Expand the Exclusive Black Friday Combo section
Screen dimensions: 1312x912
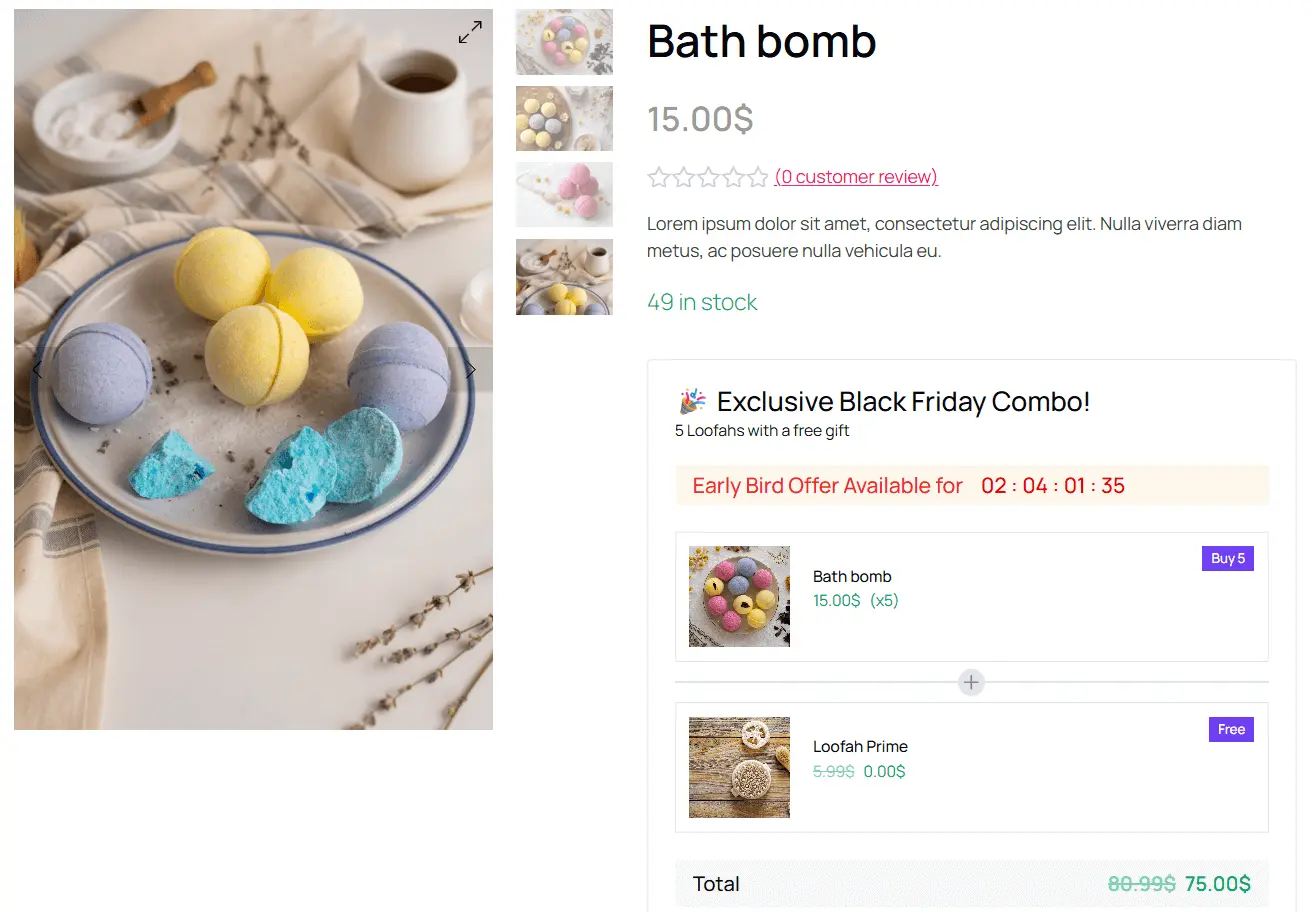coord(903,401)
